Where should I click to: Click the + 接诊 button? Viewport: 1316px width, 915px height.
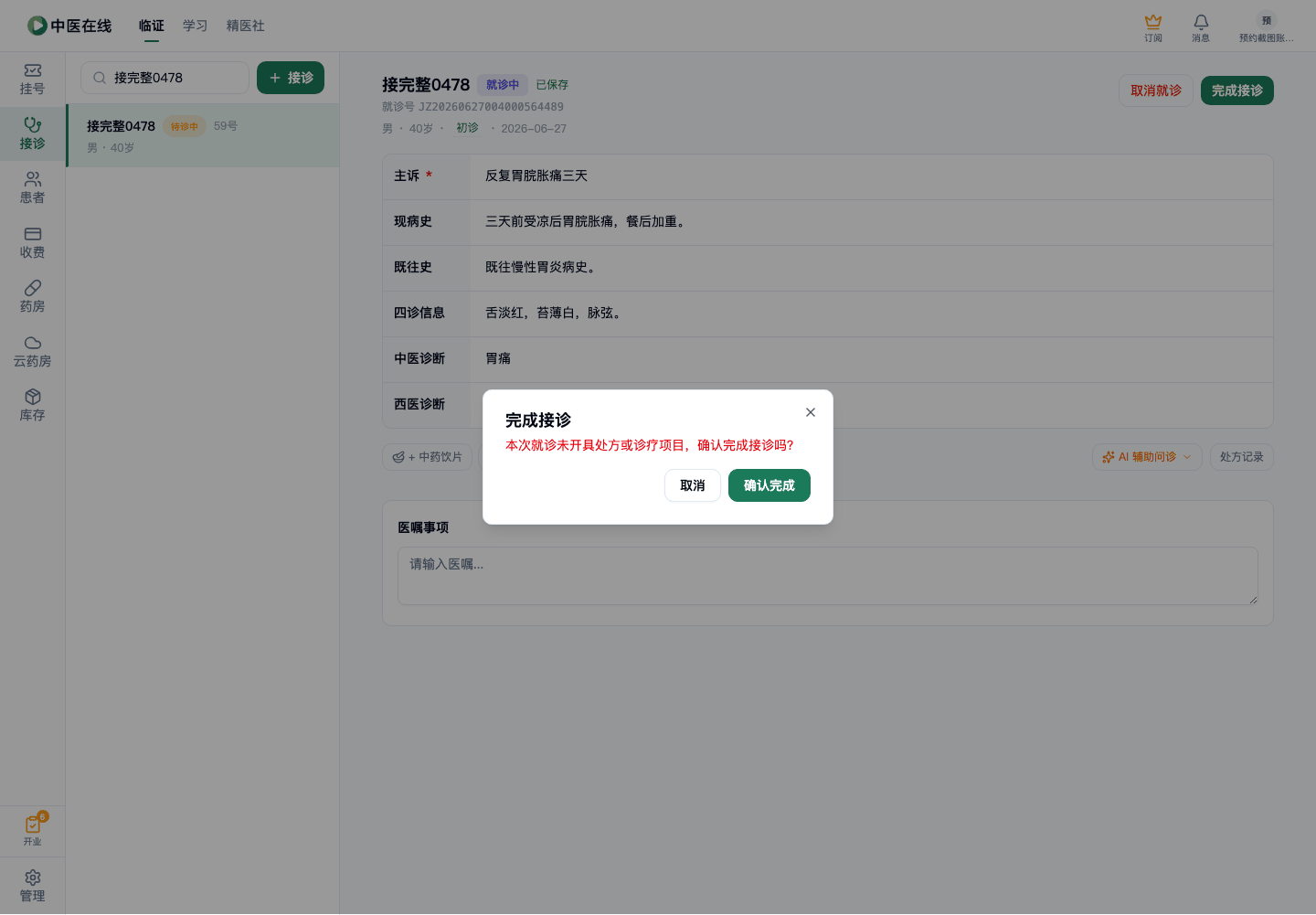[x=291, y=78]
